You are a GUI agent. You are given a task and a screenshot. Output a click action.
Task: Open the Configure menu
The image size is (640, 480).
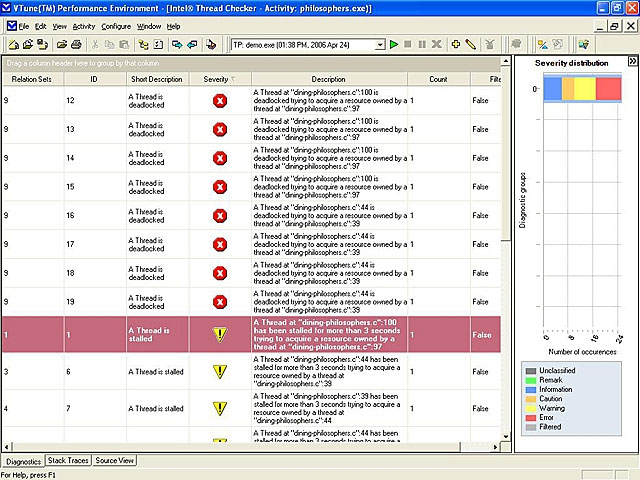[116, 27]
